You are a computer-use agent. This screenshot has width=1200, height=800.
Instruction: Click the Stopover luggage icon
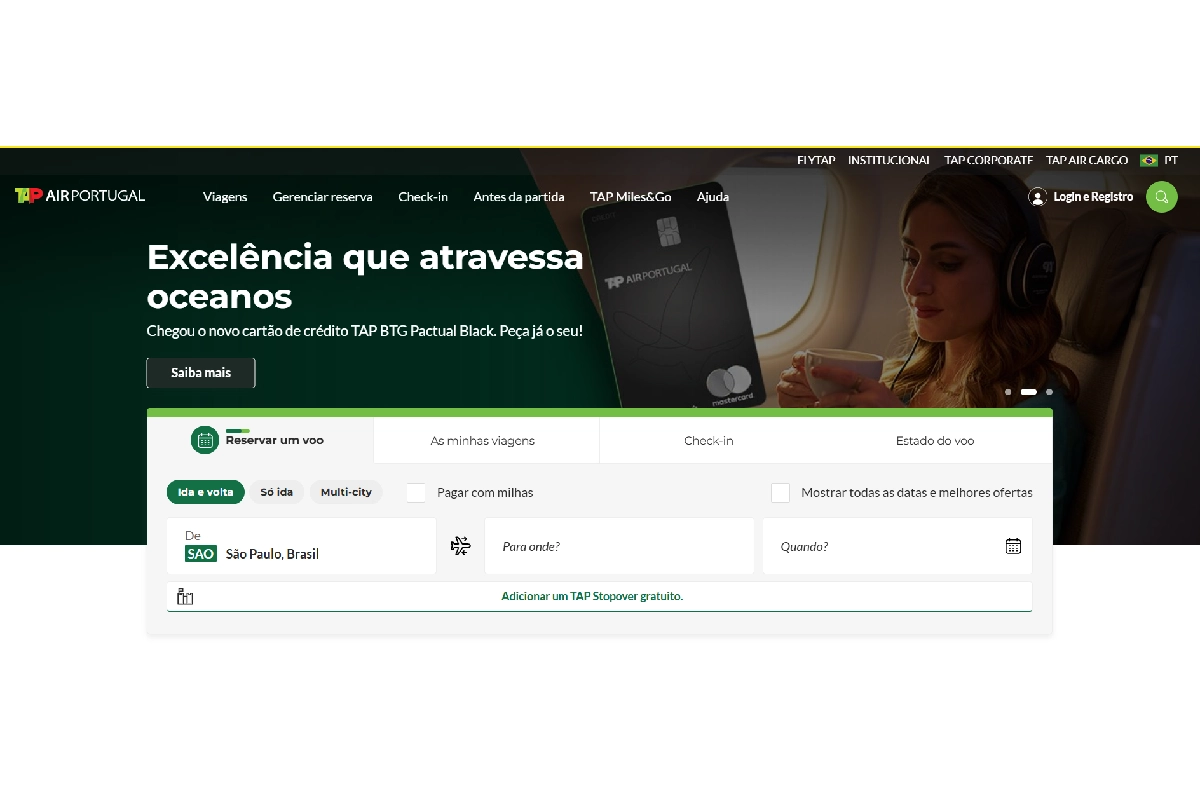click(185, 597)
